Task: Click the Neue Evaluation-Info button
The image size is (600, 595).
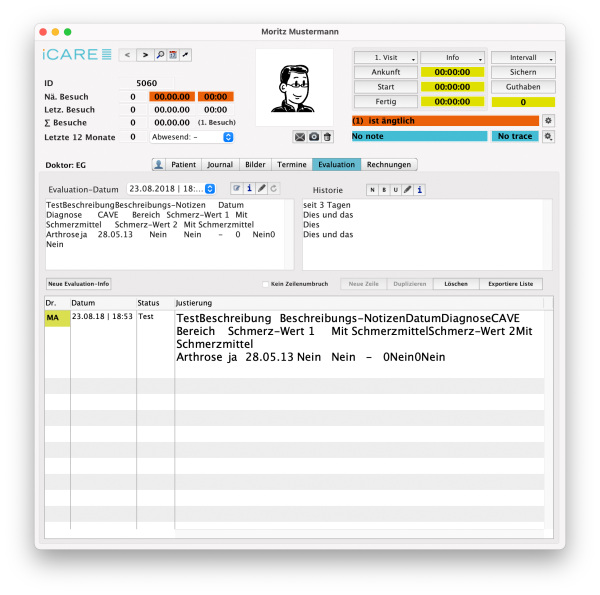Action: pos(79,284)
